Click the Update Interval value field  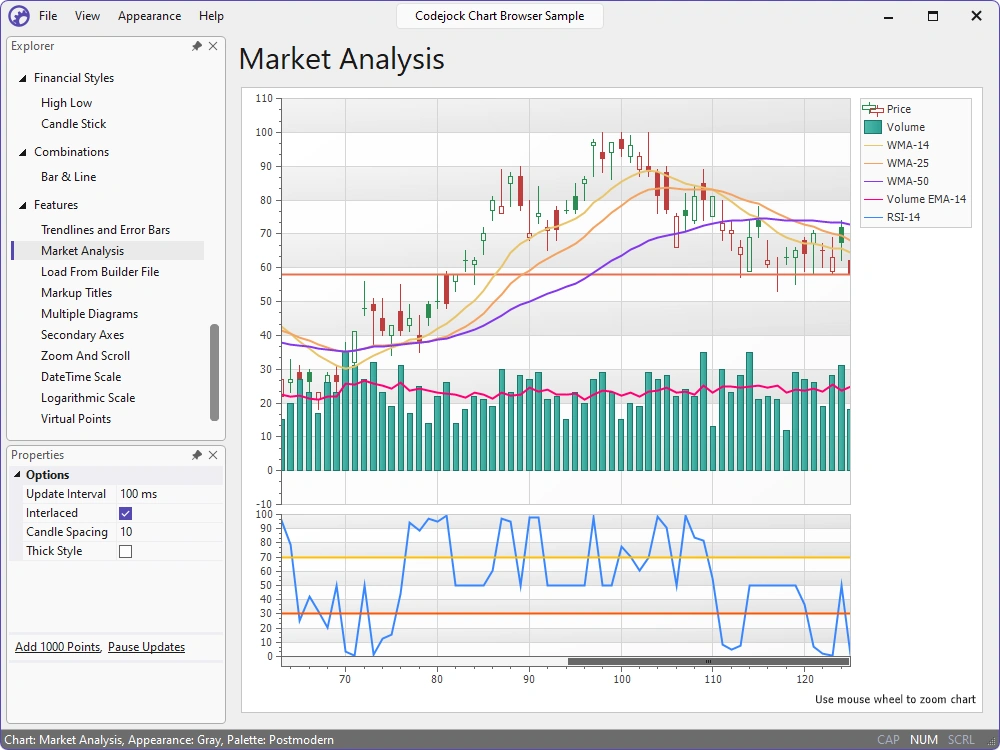[170, 494]
